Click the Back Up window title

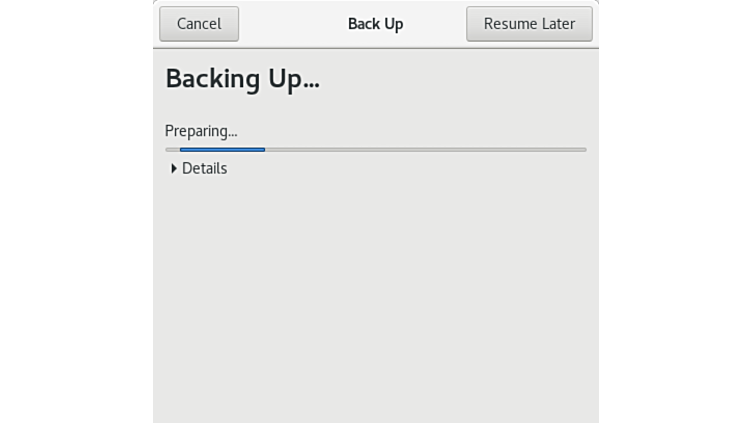[375, 24]
